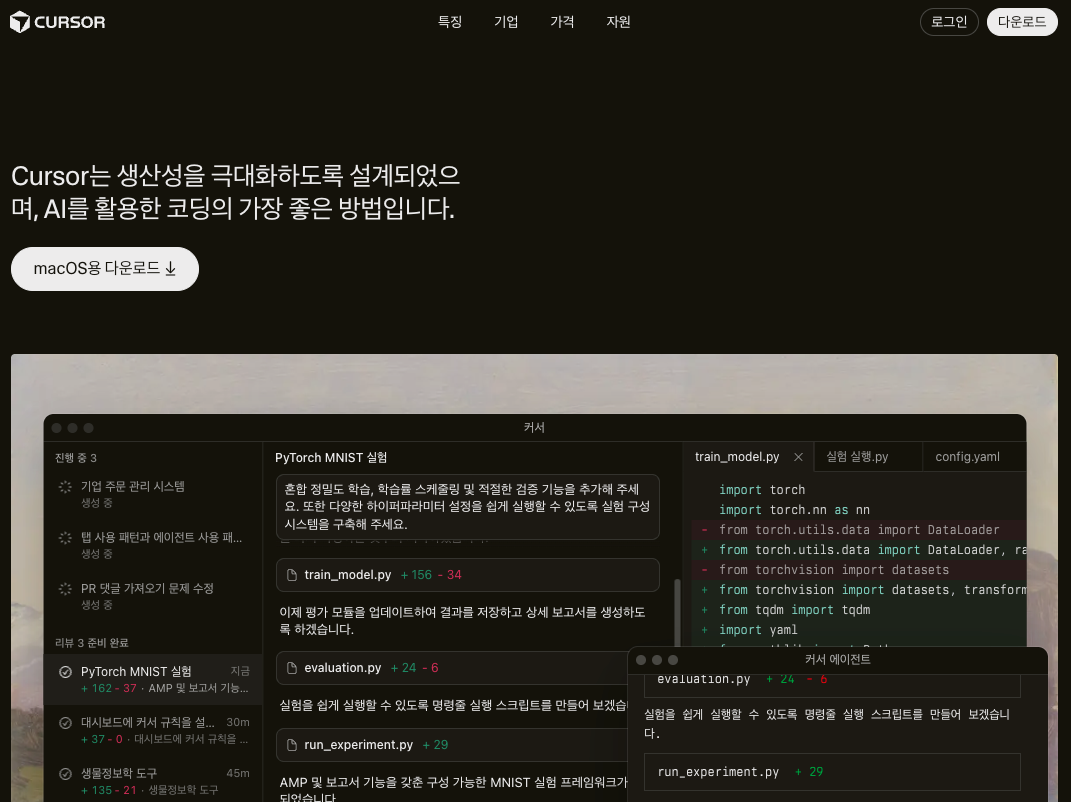The width and height of the screenshot is (1071, 802).
Task: Click the hero headline Cursor는 생산성을 극대화하도록
Action: [x=236, y=192]
